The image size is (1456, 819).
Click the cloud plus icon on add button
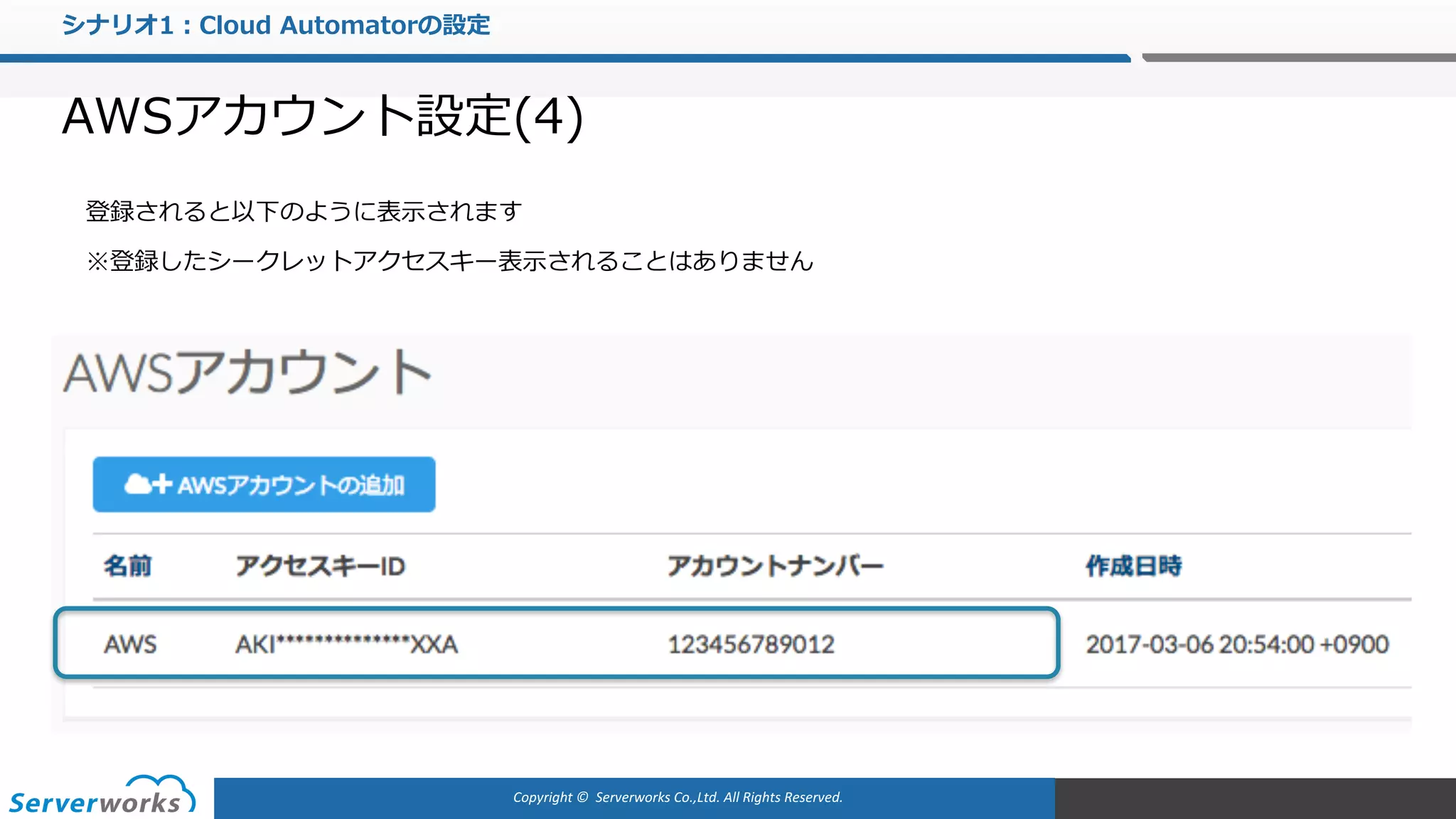pos(148,484)
